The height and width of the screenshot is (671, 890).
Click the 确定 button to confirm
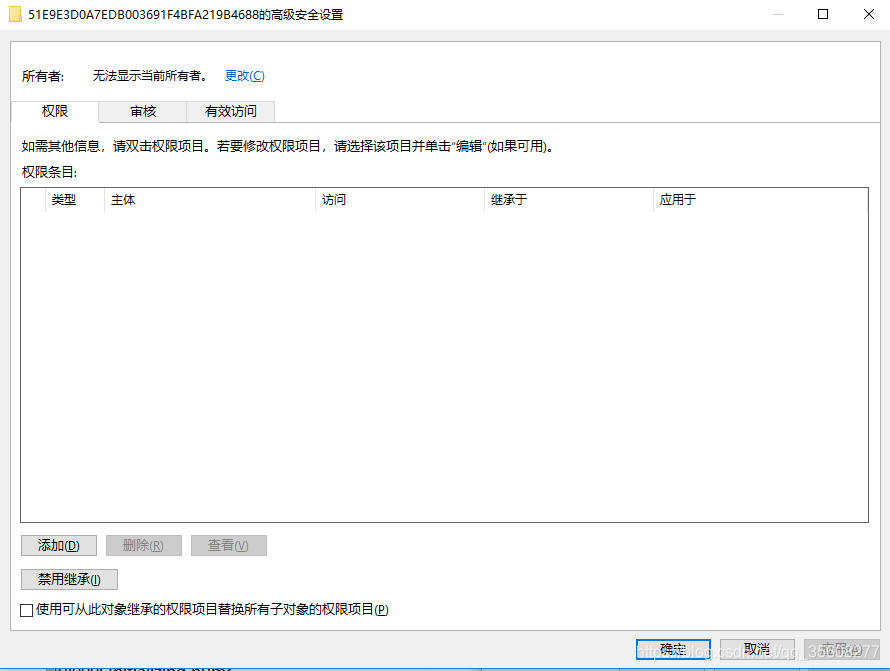coord(672,648)
